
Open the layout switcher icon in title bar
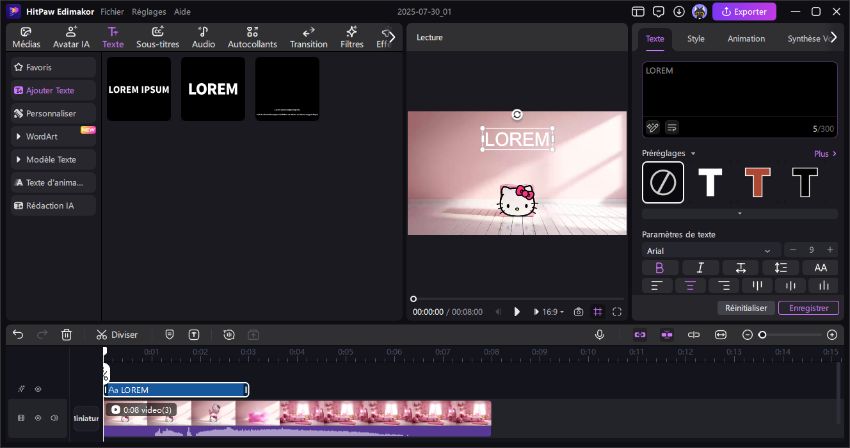[638, 11]
